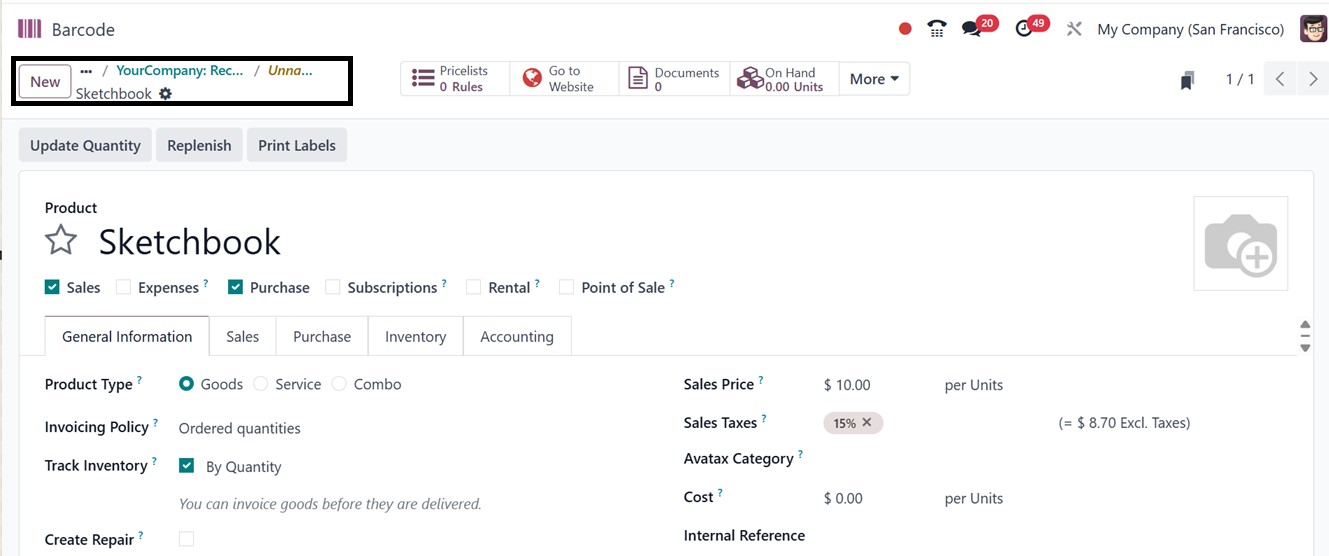Enable the Expenses checkbox
The height and width of the screenshot is (556, 1329).
[124, 288]
